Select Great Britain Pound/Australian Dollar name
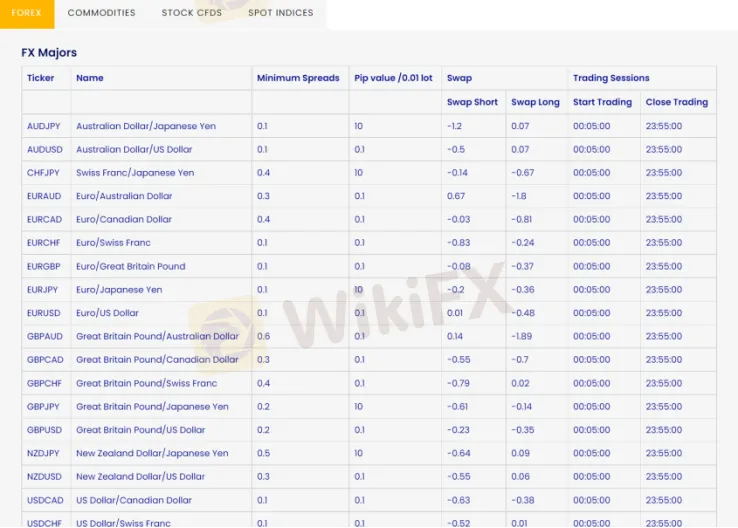The image size is (738, 528). (x=157, y=336)
